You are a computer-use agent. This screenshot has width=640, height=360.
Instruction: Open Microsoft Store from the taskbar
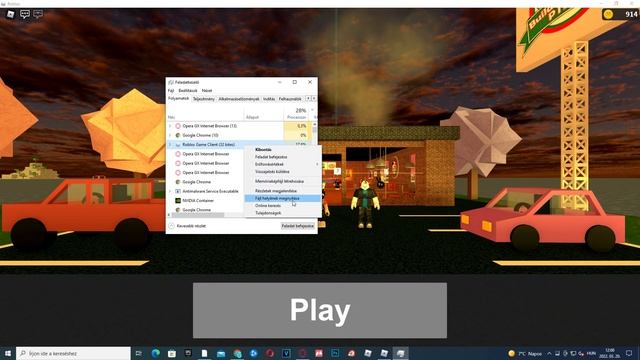tap(172, 353)
